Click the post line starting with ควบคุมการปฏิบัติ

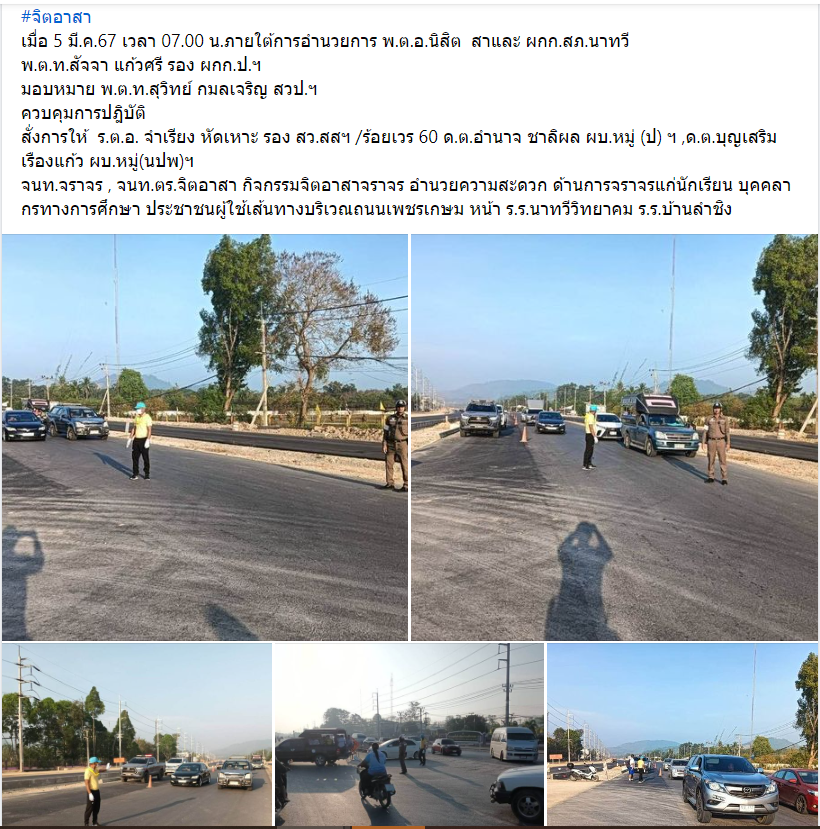(84, 113)
